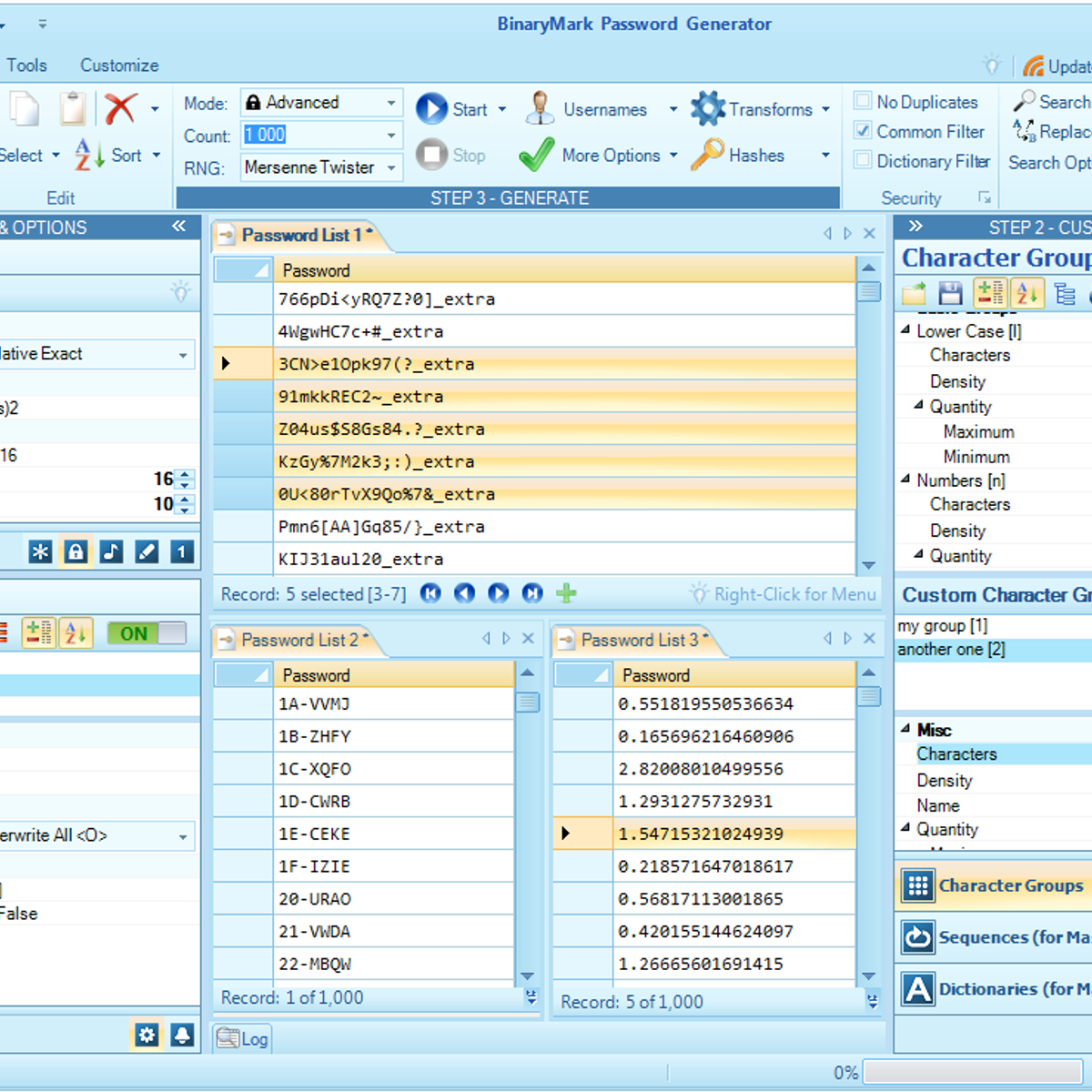Open the Usernames tool icon
Viewport: 1092px width, 1092px height.
click(540, 108)
